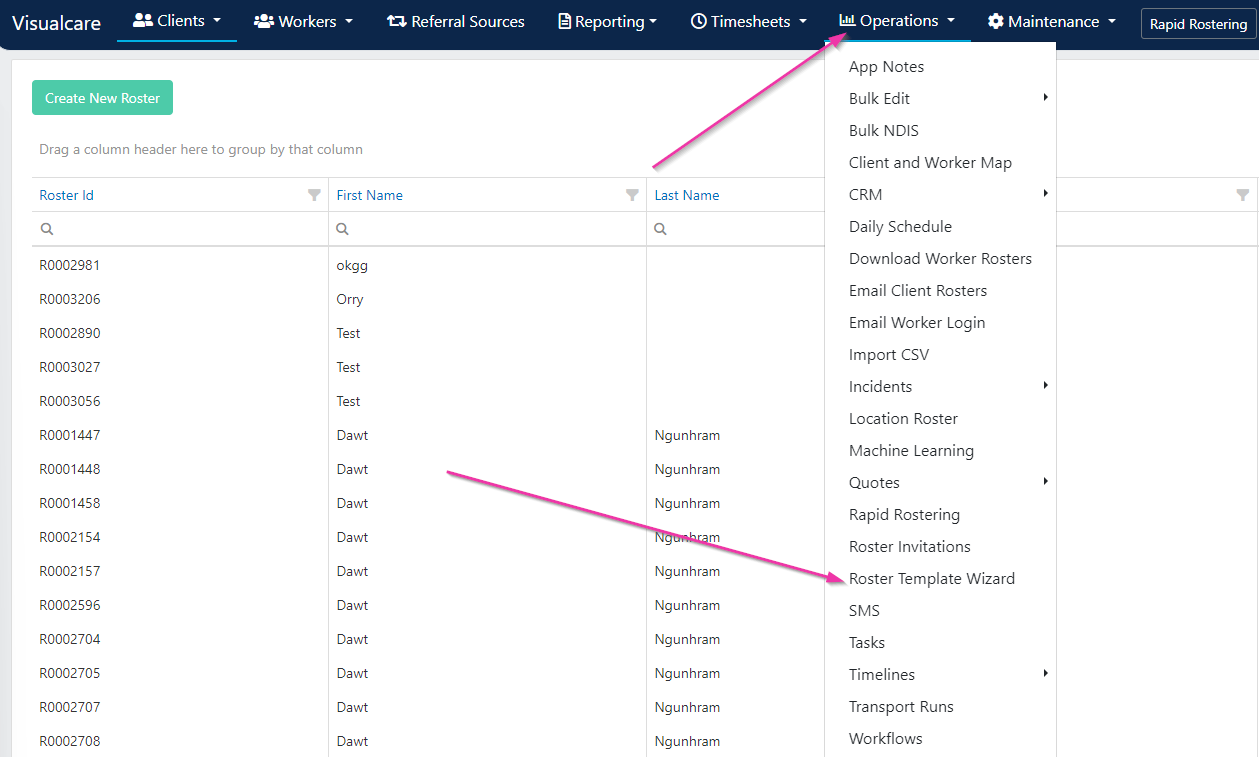
Task: Click roster id R0002704
Action: click(x=70, y=640)
